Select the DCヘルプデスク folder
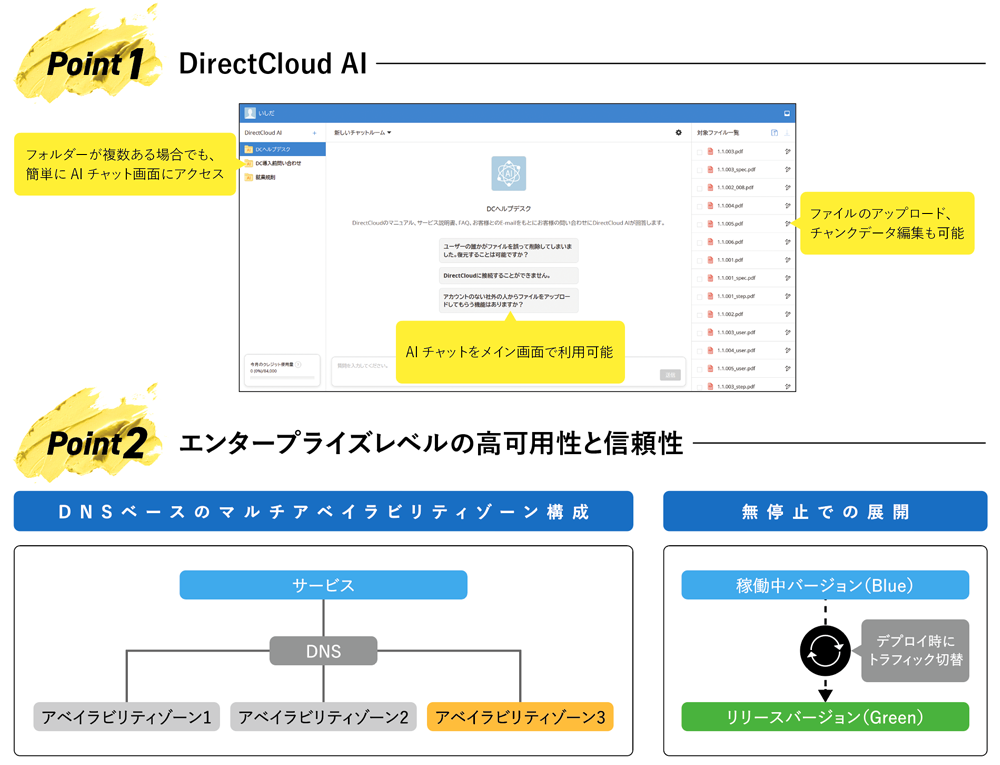This screenshot has width=1000, height=765. click(x=283, y=149)
